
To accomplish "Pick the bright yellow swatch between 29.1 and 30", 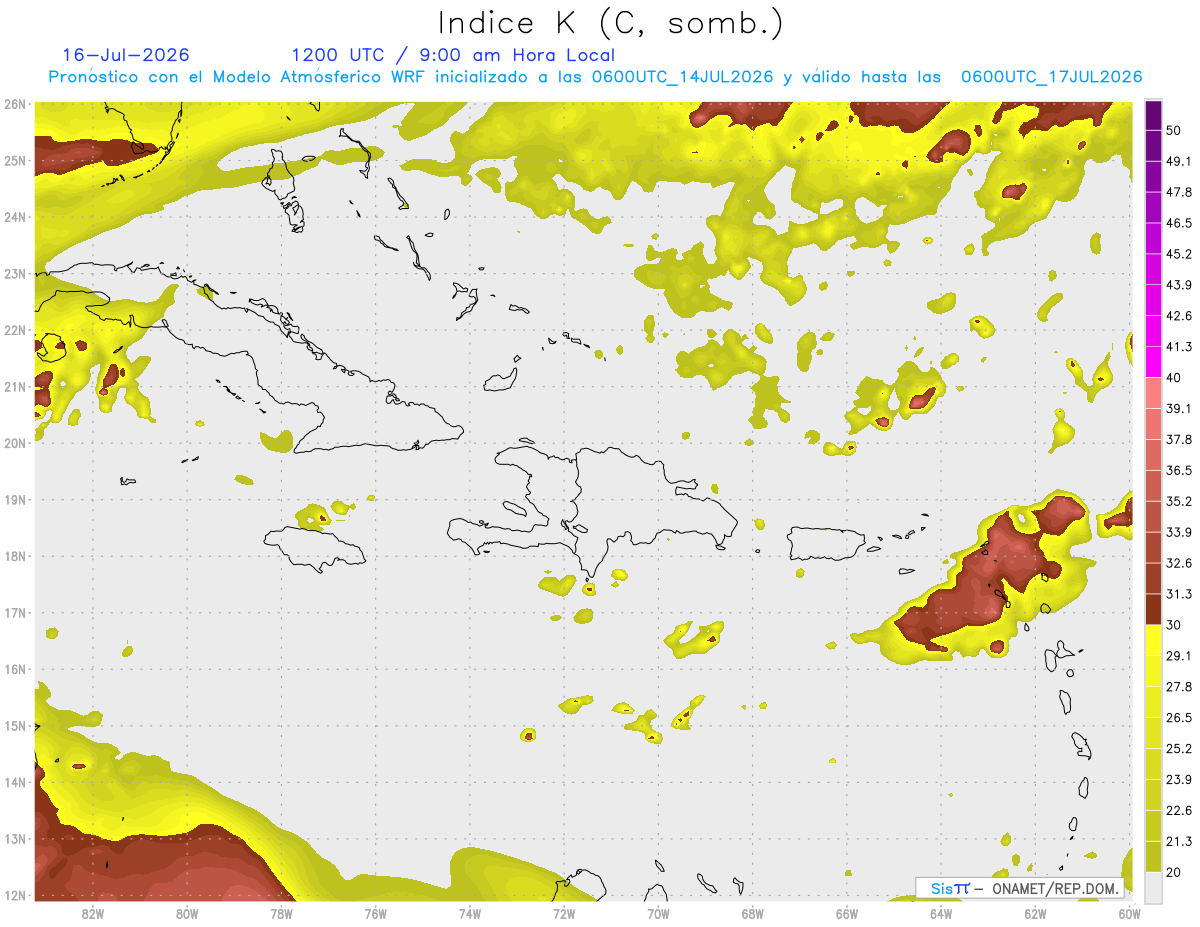I will click(1153, 640).
